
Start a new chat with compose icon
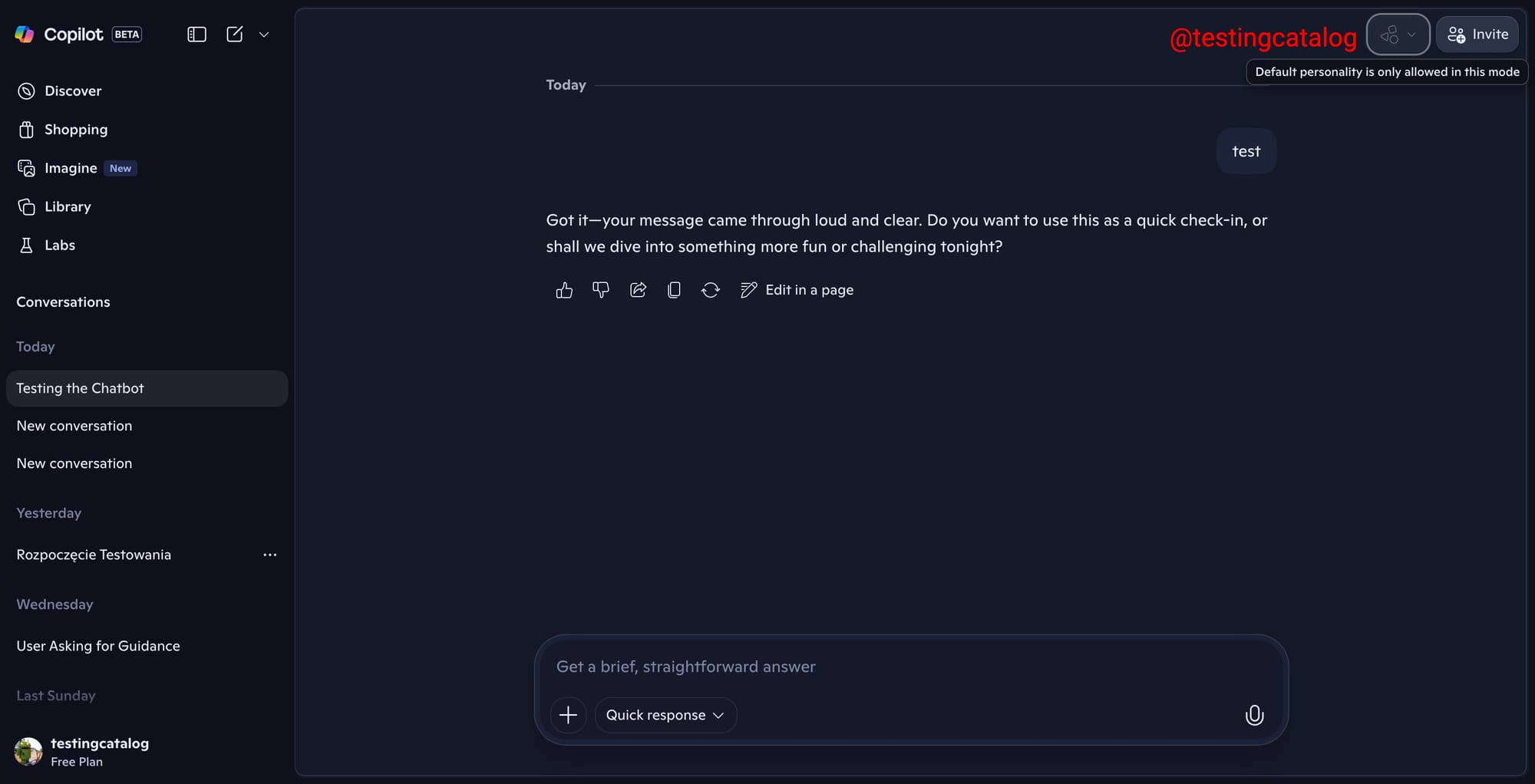pyautogui.click(x=235, y=35)
